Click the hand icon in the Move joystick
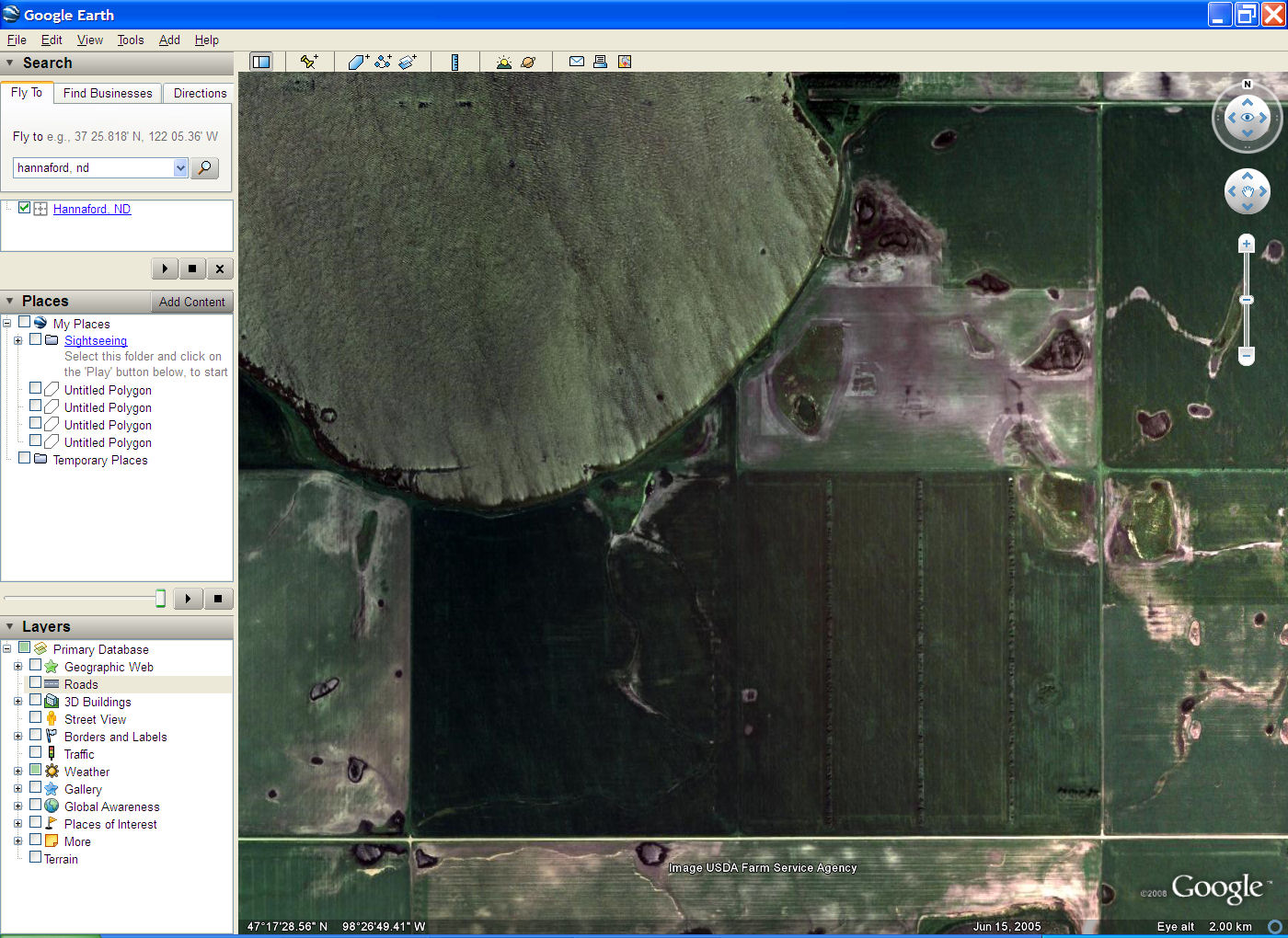The height and width of the screenshot is (938, 1288). click(x=1248, y=191)
